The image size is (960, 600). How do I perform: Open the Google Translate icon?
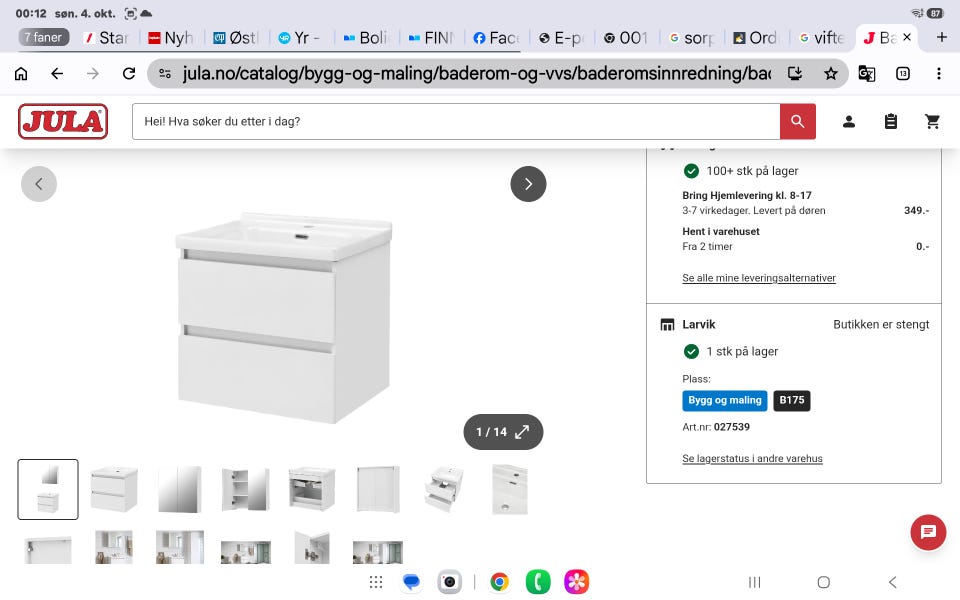point(866,73)
